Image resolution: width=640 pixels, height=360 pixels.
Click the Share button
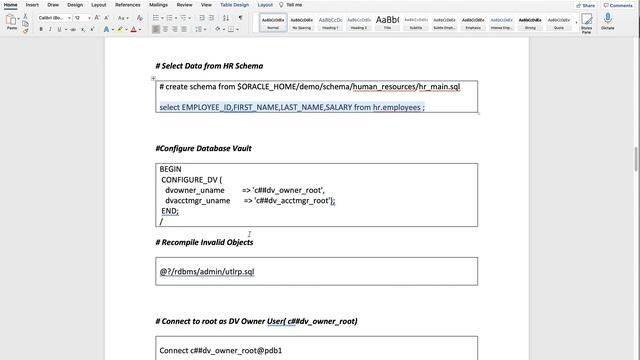[585, 5]
